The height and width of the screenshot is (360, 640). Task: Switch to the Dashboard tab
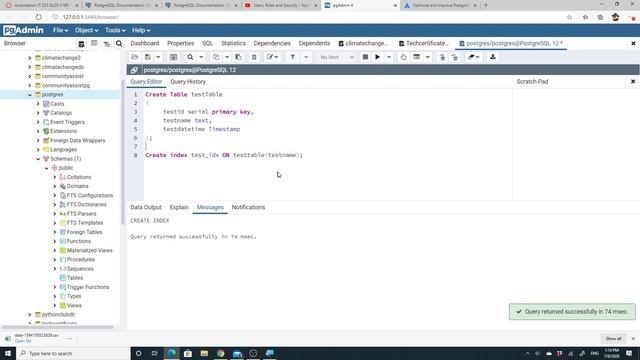click(144, 43)
